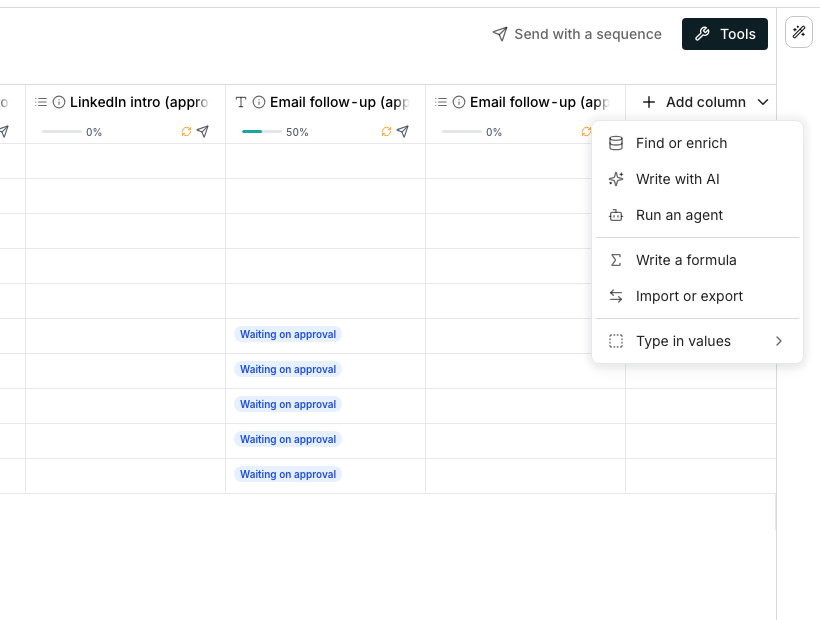Click the Tools button
This screenshot has height=620, width=820.
[x=725, y=34]
